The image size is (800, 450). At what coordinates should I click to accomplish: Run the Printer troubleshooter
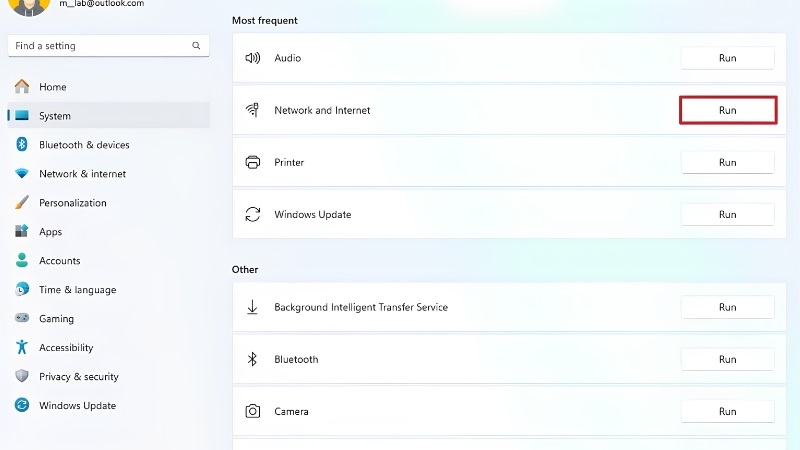728,162
